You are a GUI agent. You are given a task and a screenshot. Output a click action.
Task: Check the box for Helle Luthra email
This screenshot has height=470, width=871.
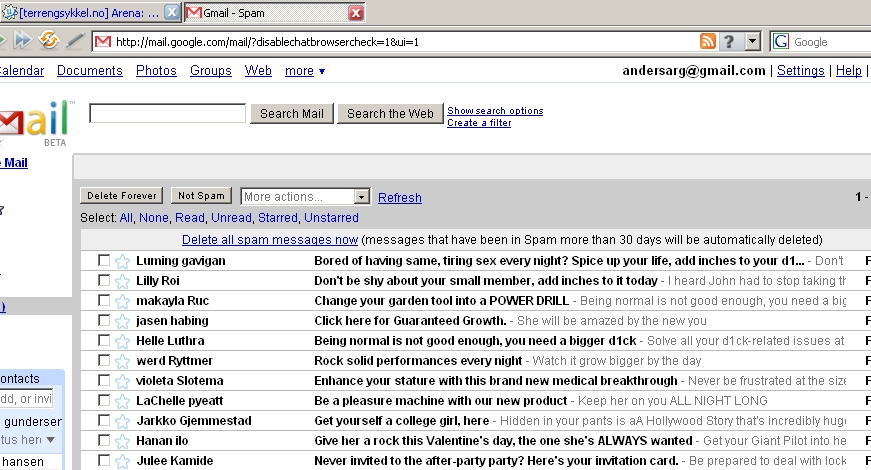[103, 340]
